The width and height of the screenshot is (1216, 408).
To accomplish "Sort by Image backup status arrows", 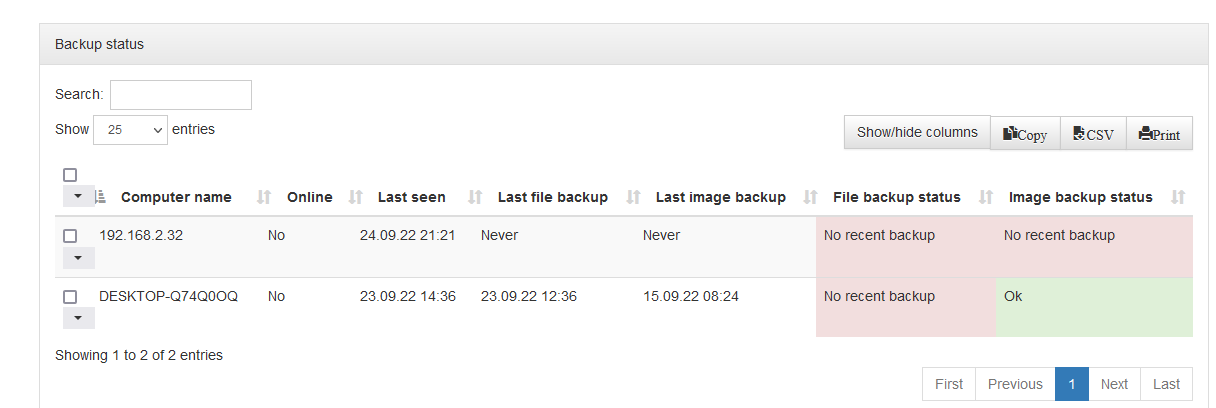I will [1178, 197].
